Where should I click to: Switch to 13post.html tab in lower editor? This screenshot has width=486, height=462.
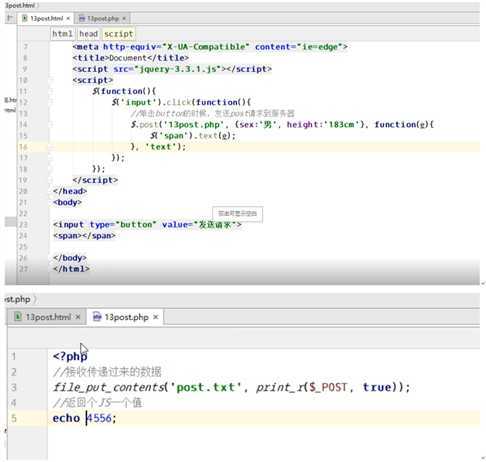(47, 317)
